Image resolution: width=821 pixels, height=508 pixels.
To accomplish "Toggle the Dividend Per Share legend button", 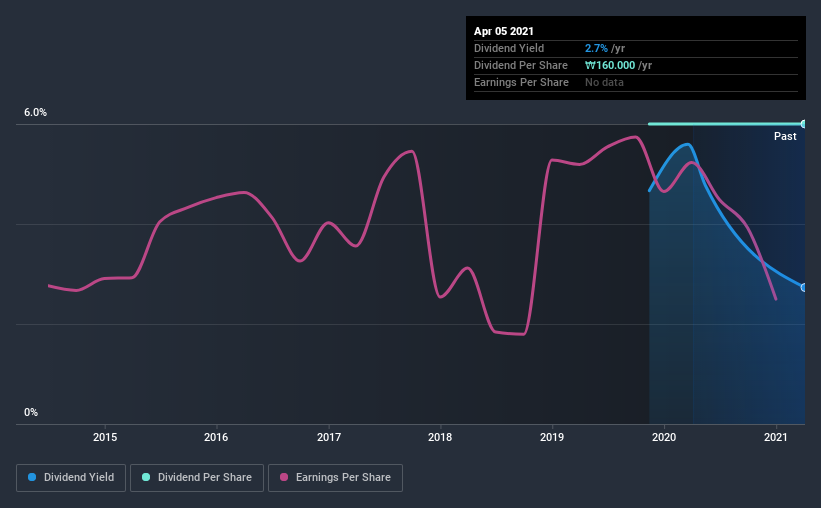I will pos(197,478).
